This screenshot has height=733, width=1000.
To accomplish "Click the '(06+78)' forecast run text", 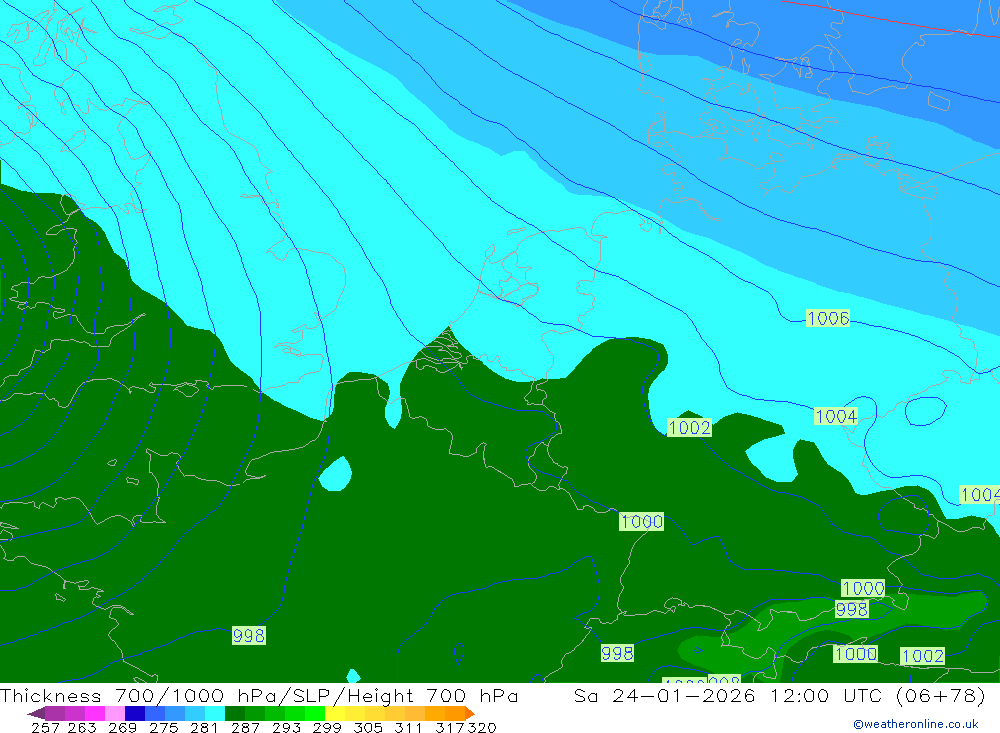I will (941, 695).
